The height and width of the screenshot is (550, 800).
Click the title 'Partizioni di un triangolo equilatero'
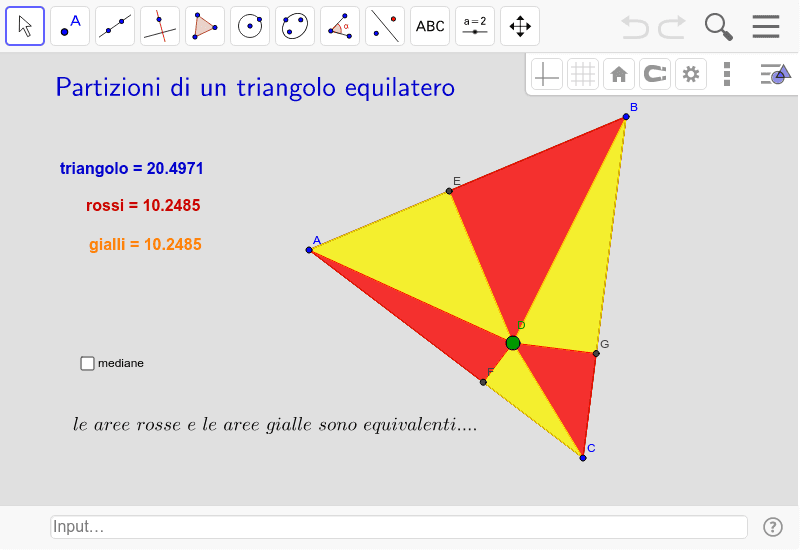(255, 87)
